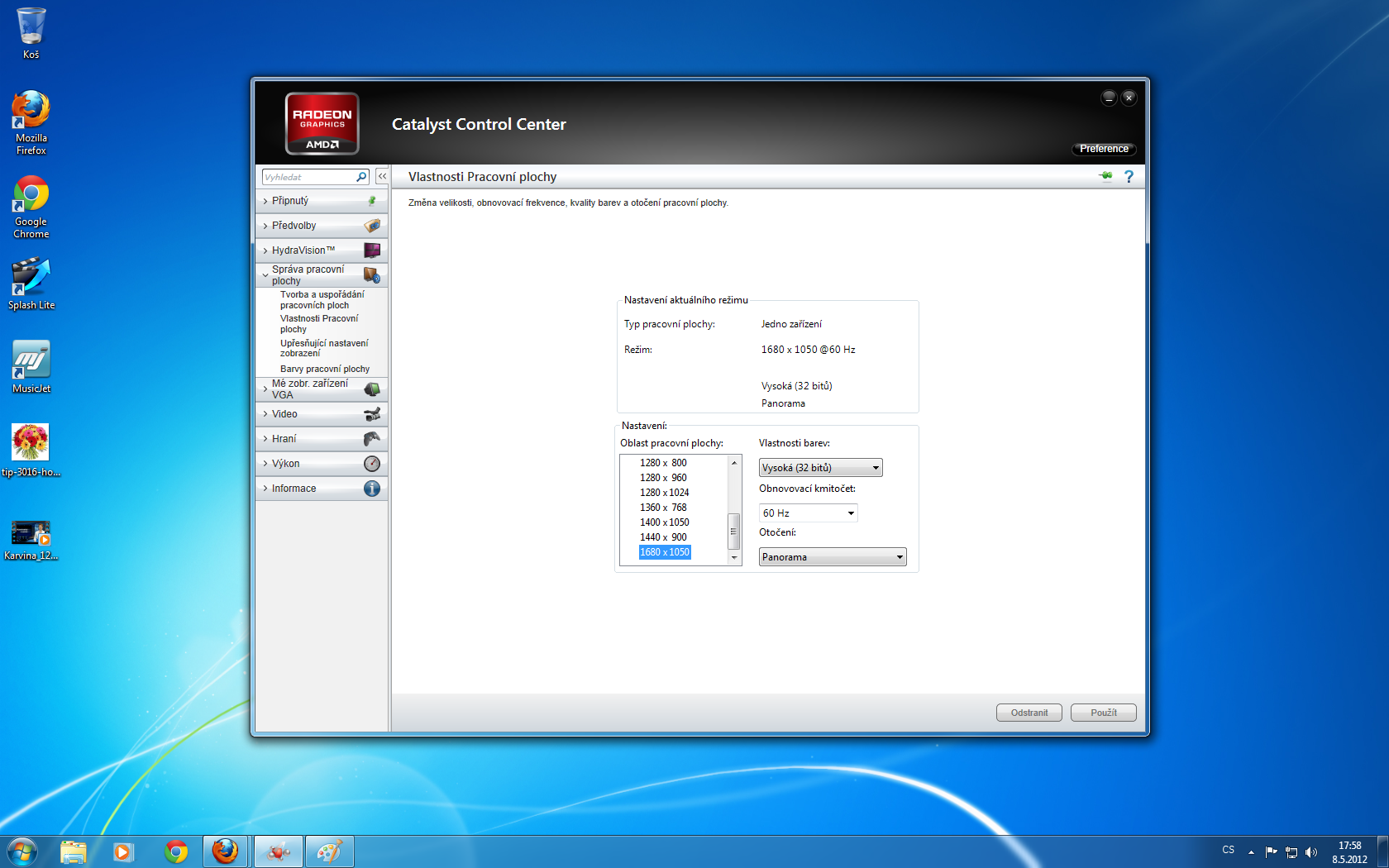Show hidden tray icons arrow

[1251, 852]
